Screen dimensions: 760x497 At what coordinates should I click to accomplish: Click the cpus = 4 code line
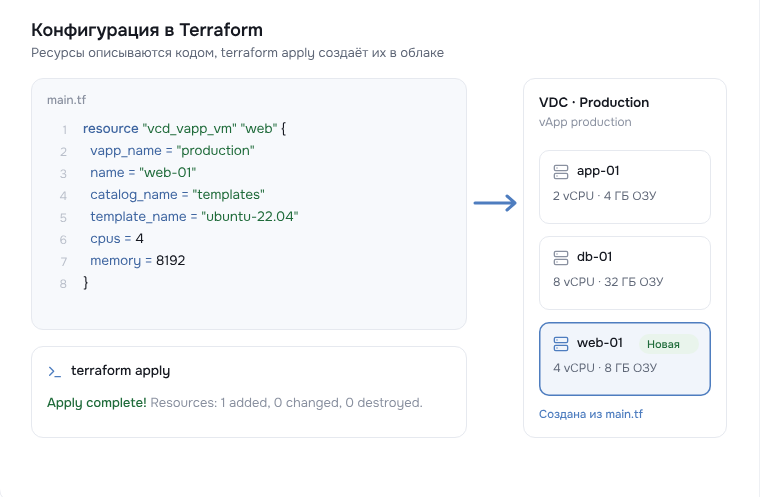[x=117, y=239]
